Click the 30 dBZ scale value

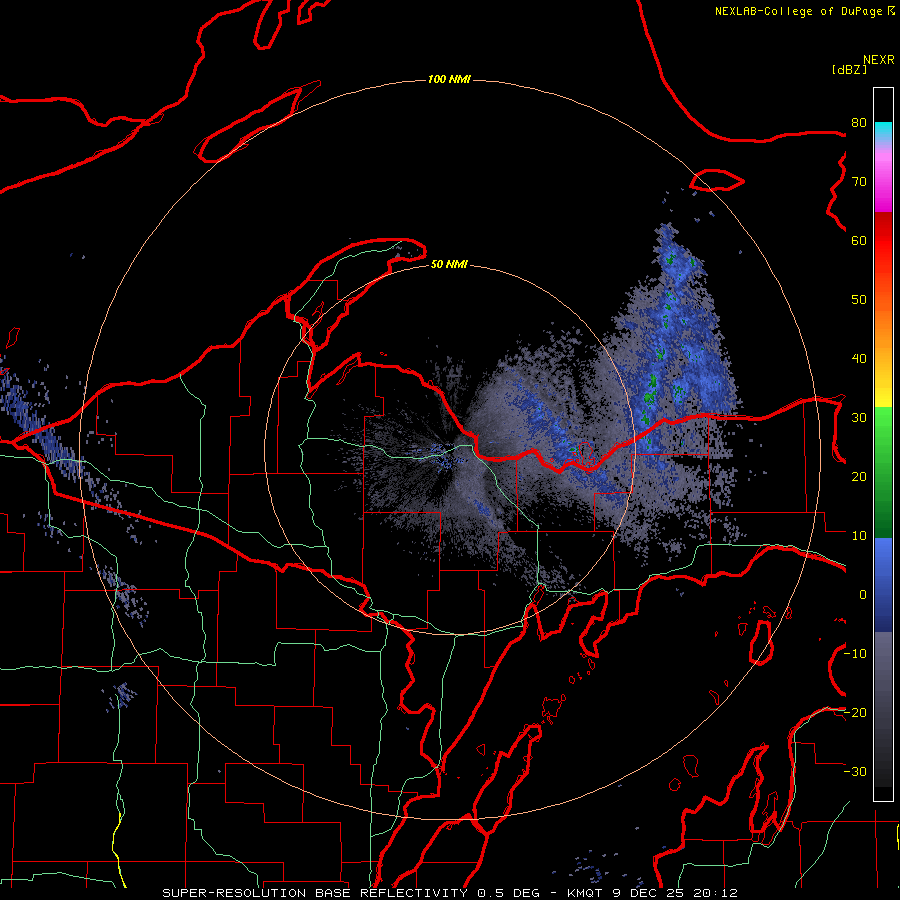859,417
